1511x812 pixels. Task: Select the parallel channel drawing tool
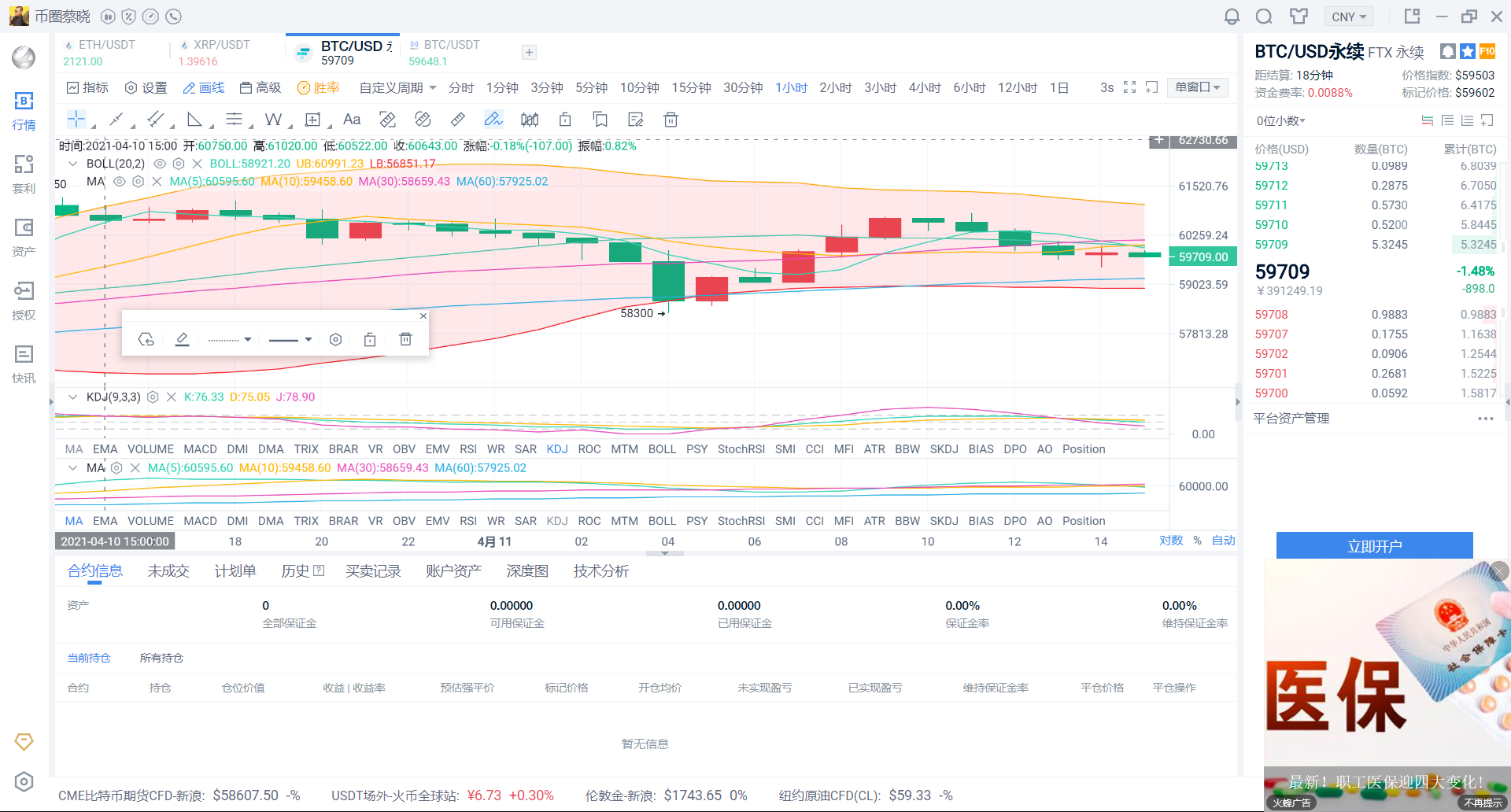156,120
